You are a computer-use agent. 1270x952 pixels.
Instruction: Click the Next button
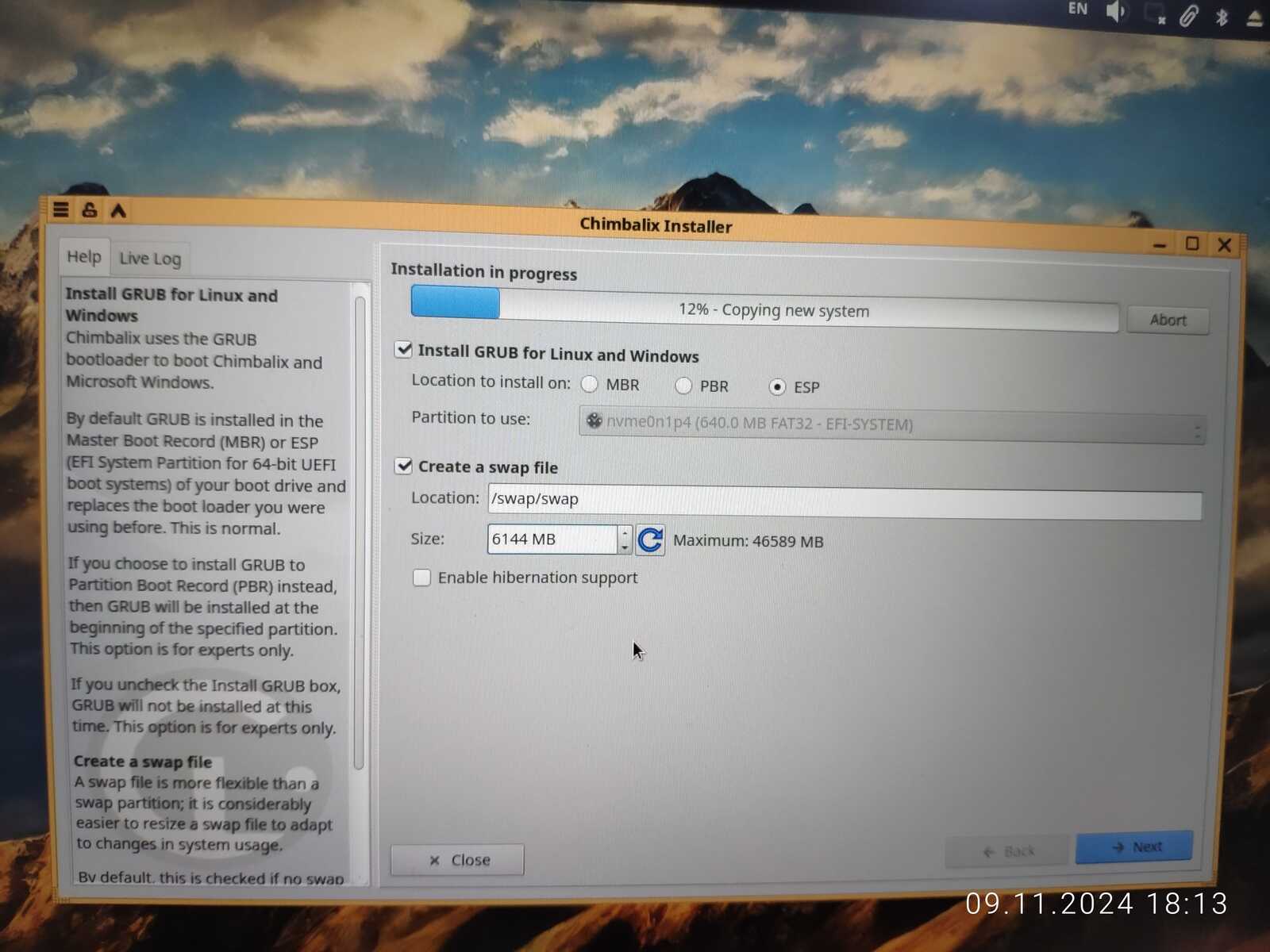pyautogui.click(x=1135, y=846)
